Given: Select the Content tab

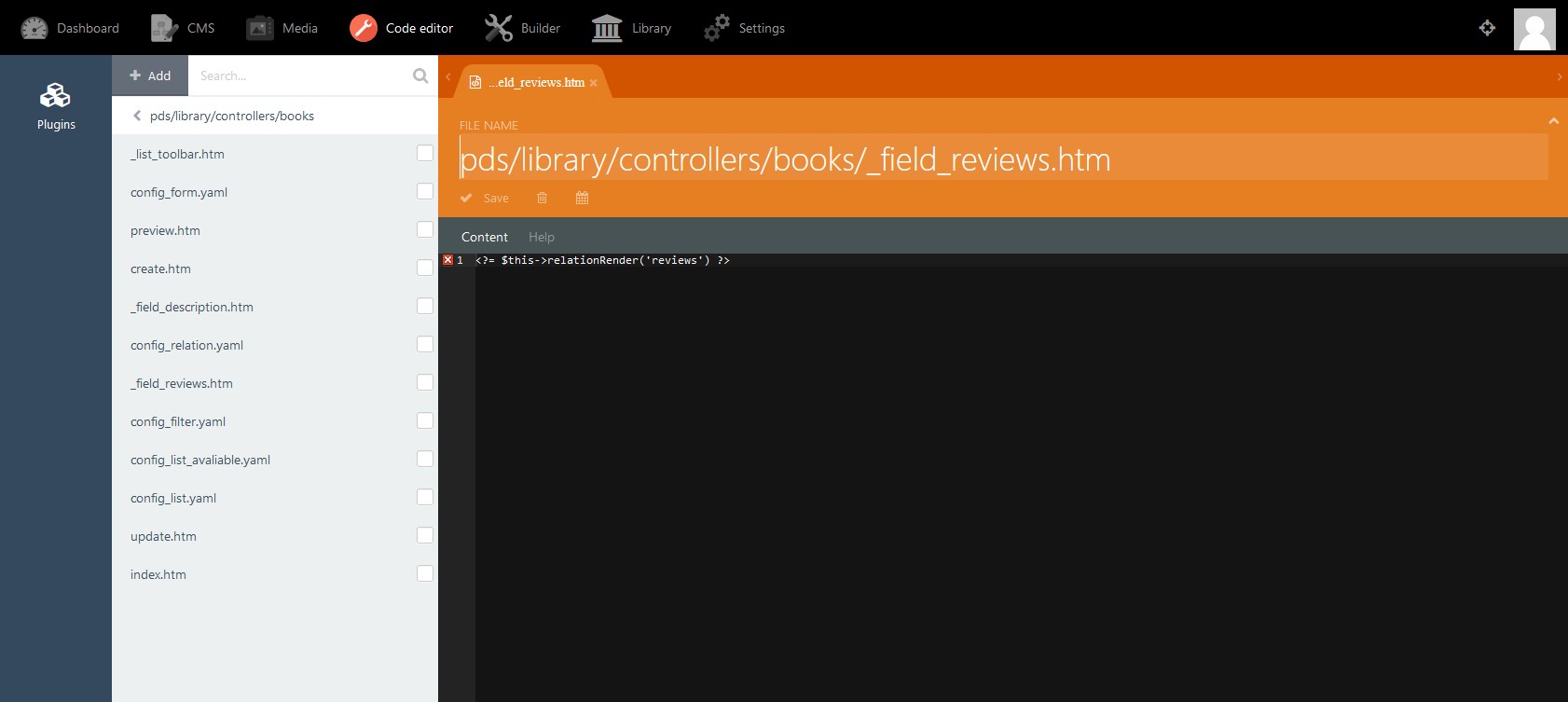Looking at the screenshot, I should point(484,237).
